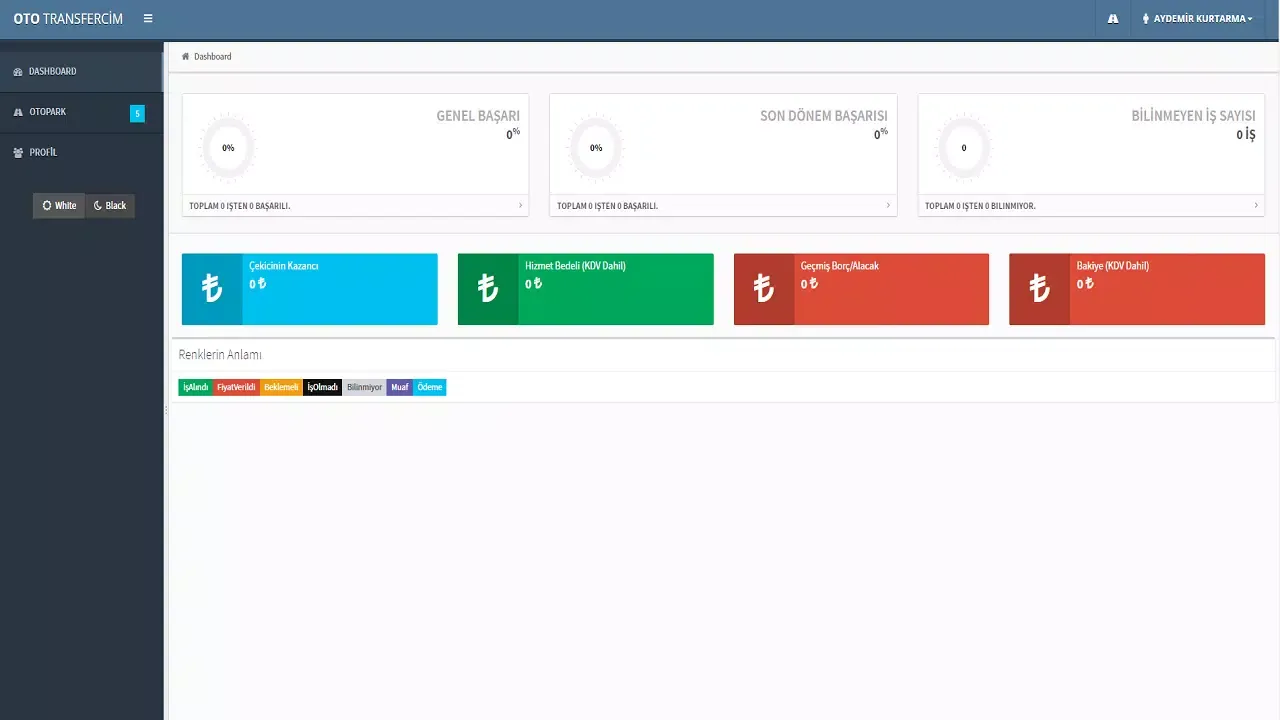Image resolution: width=1280 pixels, height=720 pixels.
Task: Open OTOPARK in the sidebar
Action: click(81, 112)
